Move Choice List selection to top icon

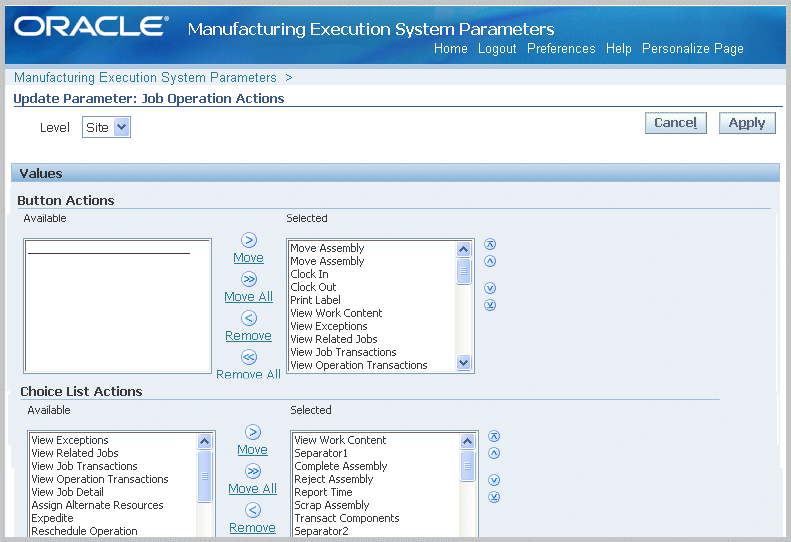(494, 436)
